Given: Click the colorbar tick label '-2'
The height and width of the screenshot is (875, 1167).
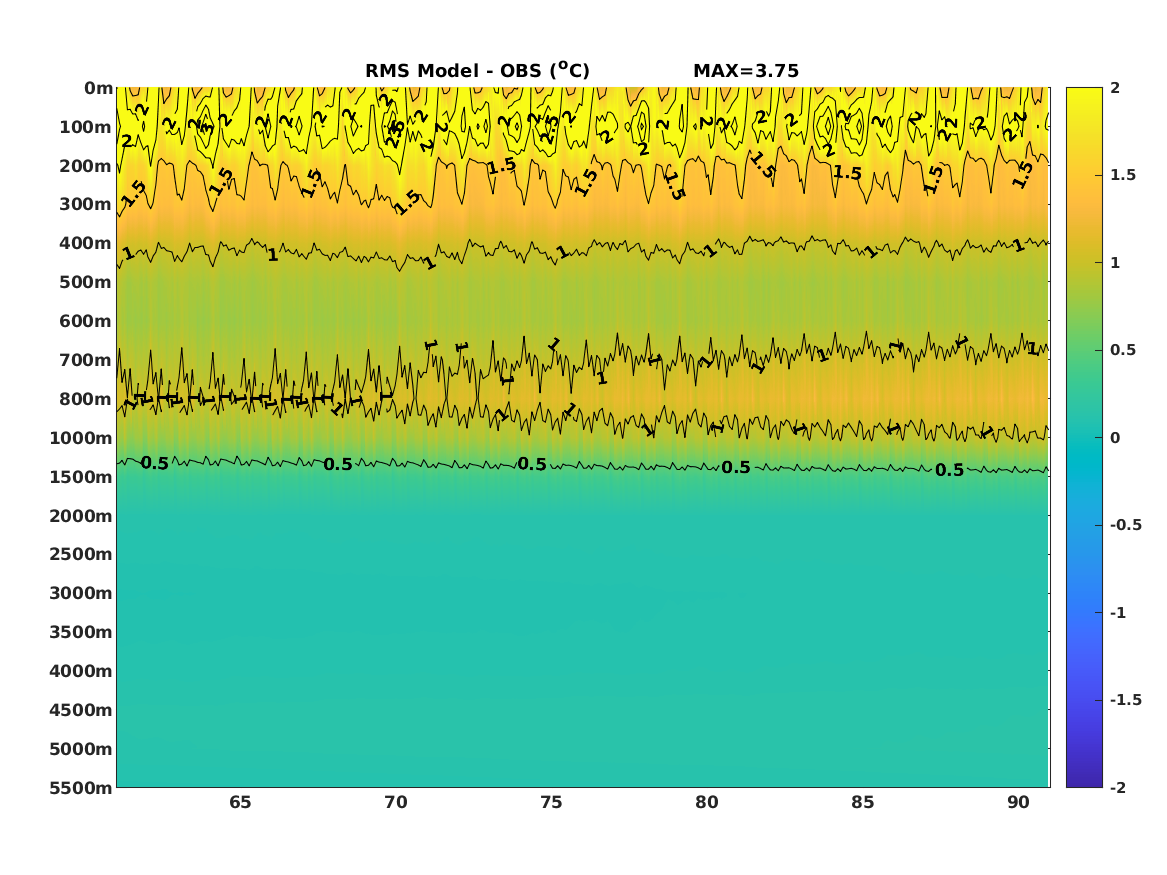Looking at the screenshot, I should point(1118,787).
